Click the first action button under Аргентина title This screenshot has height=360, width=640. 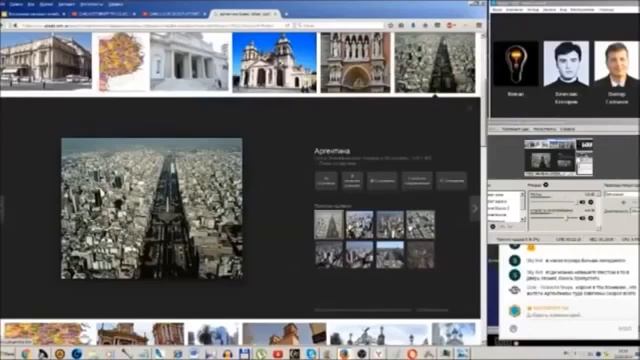coord(326,181)
